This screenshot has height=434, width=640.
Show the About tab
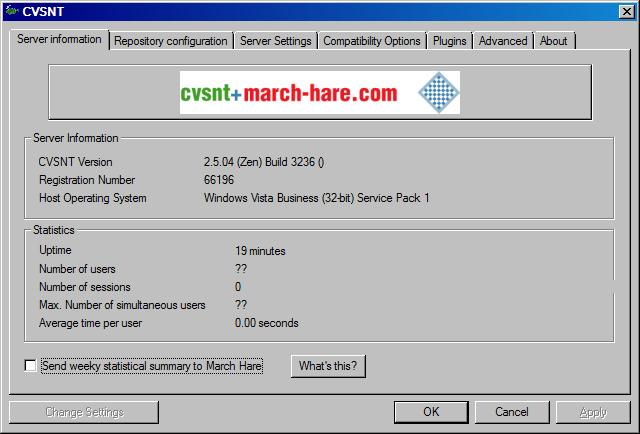[x=553, y=41]
